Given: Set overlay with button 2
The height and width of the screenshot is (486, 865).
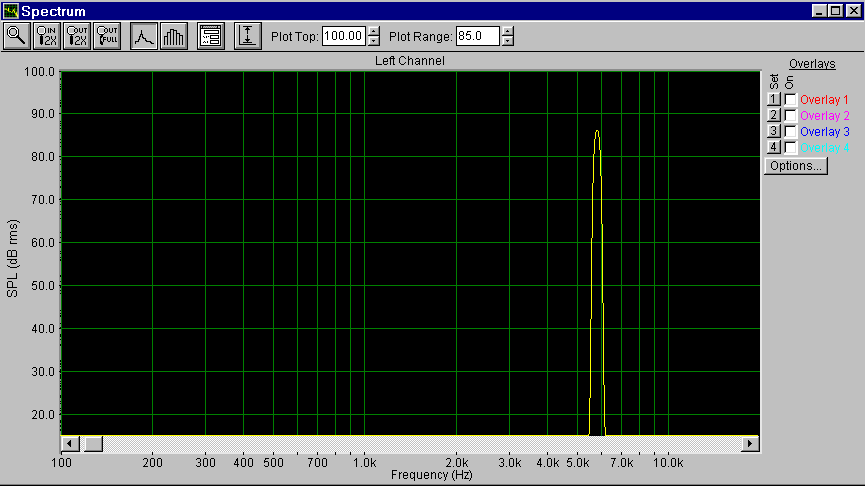Looking at the screenshot, I should 774,115.
